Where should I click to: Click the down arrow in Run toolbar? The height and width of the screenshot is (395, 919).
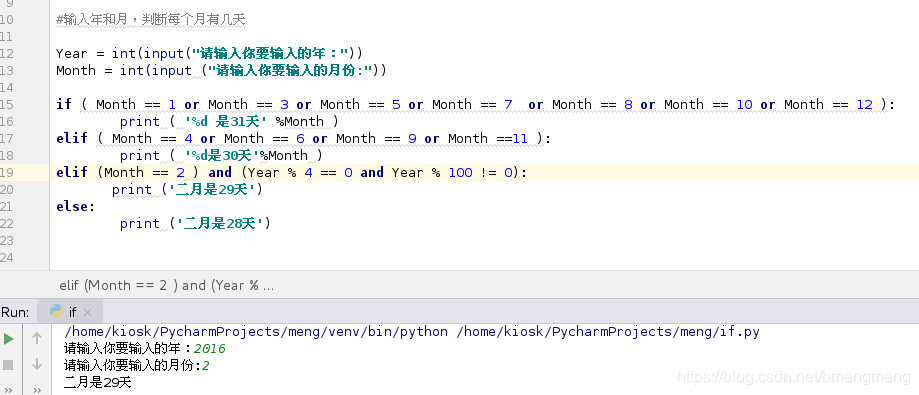click(36, 364)
